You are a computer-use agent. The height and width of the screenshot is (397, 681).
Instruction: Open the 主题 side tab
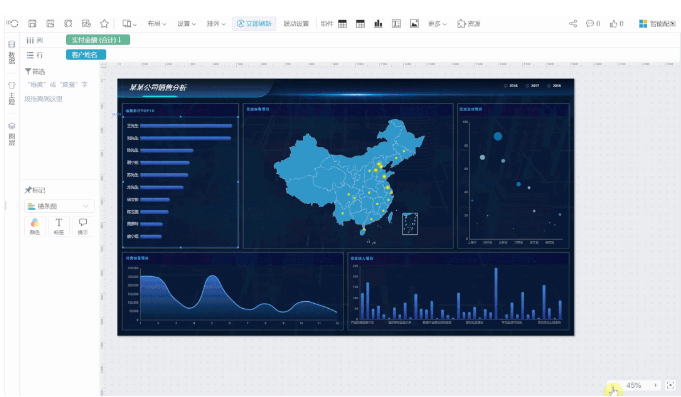click(12, 93)
